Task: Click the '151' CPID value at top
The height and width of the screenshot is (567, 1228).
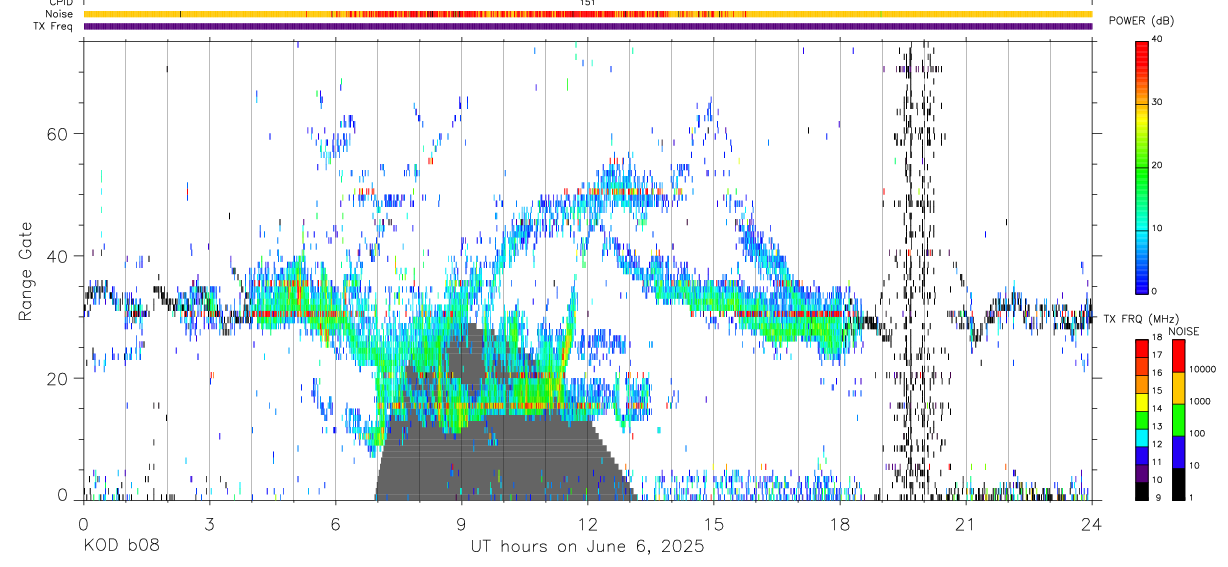Action: click(587, 3)
